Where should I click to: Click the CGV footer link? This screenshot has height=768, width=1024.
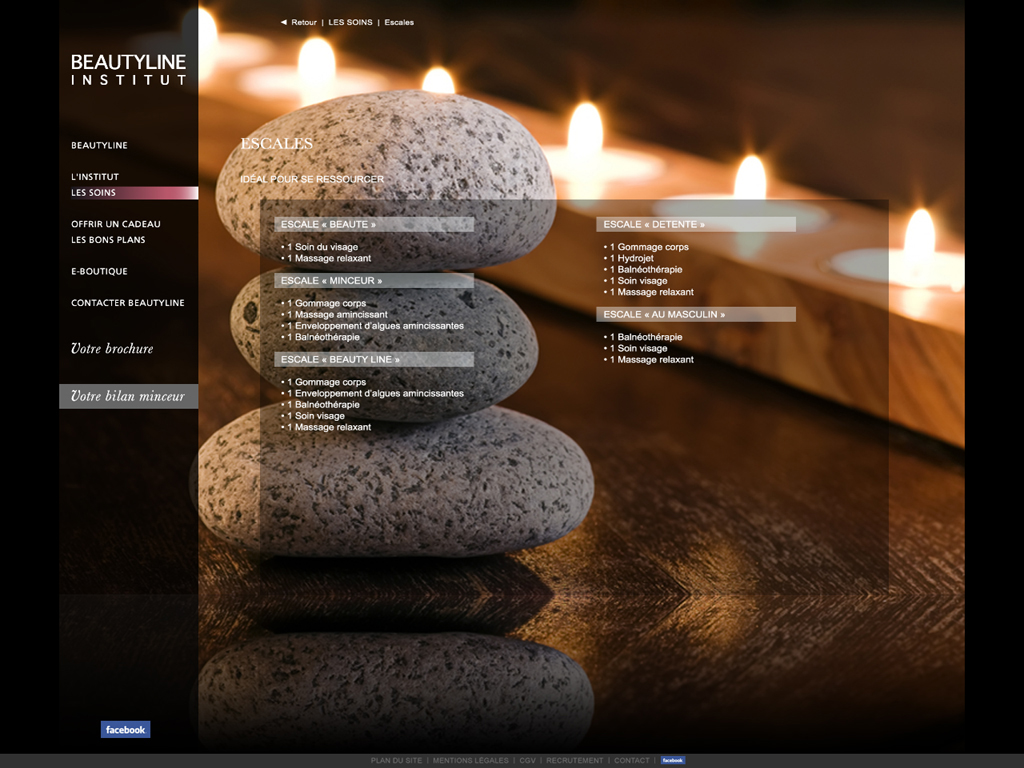527,761
